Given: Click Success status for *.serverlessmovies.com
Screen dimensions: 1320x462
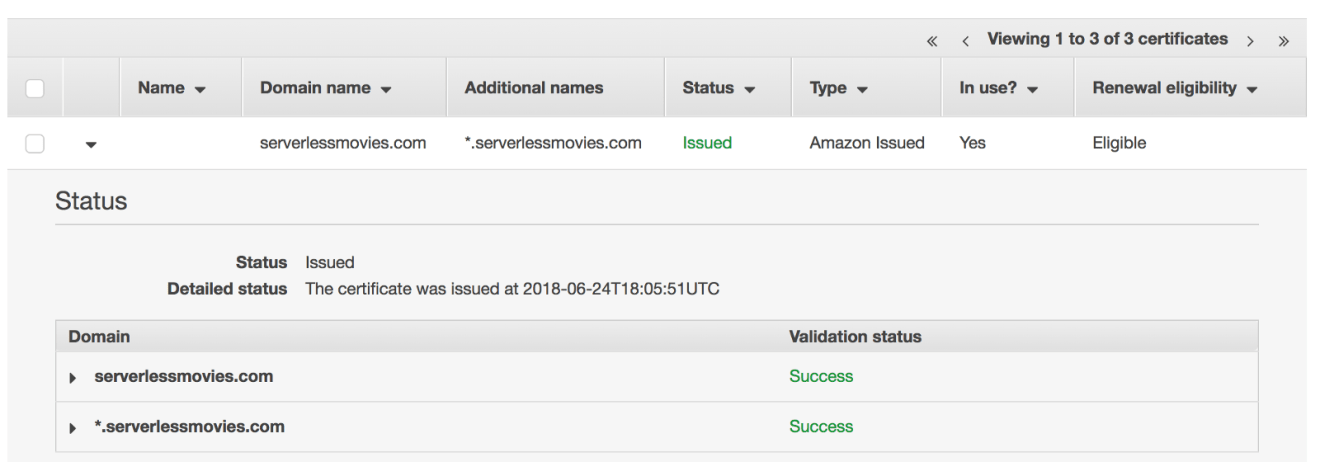Looking at the screenshot, I should pos(821,427).
